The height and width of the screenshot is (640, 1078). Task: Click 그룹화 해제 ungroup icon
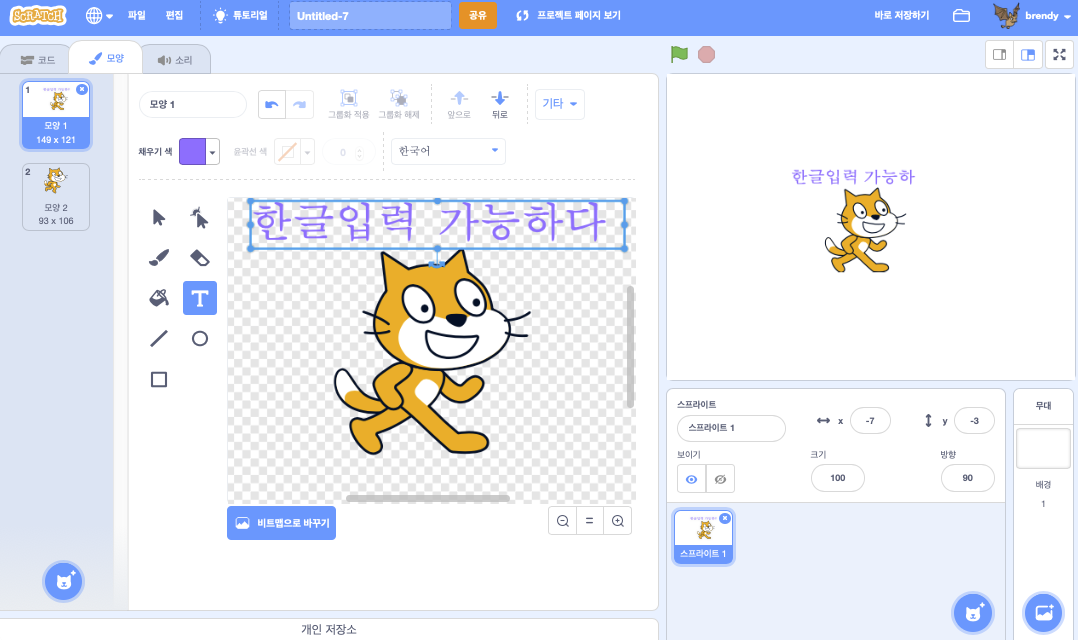399,104
